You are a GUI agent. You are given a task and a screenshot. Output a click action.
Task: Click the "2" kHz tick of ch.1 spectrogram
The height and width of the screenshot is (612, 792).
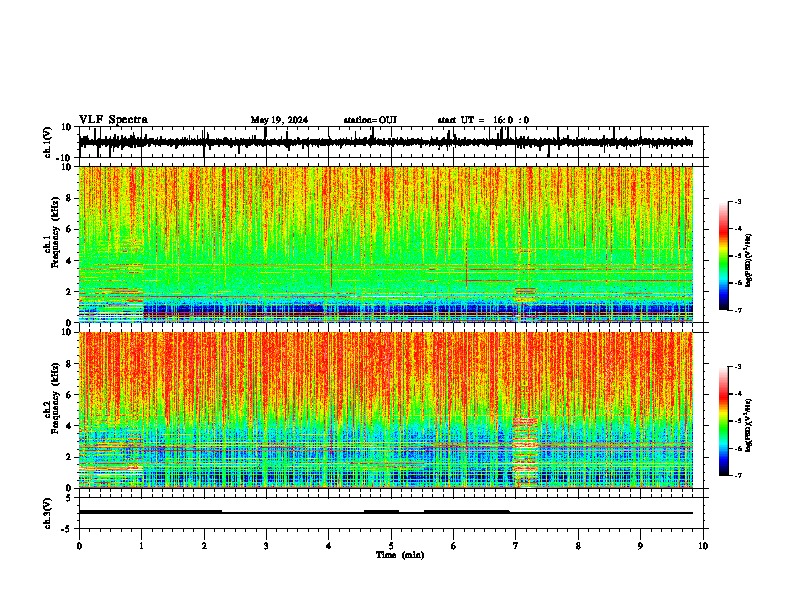point(70,292)
